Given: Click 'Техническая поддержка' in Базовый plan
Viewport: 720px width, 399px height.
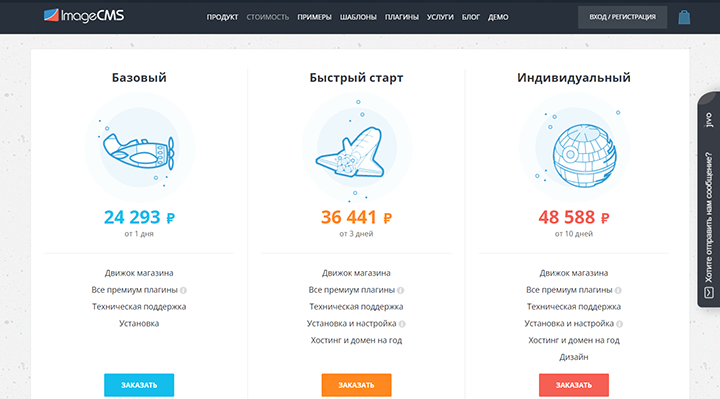Looking at the screenshot, I should pos(139,306).
